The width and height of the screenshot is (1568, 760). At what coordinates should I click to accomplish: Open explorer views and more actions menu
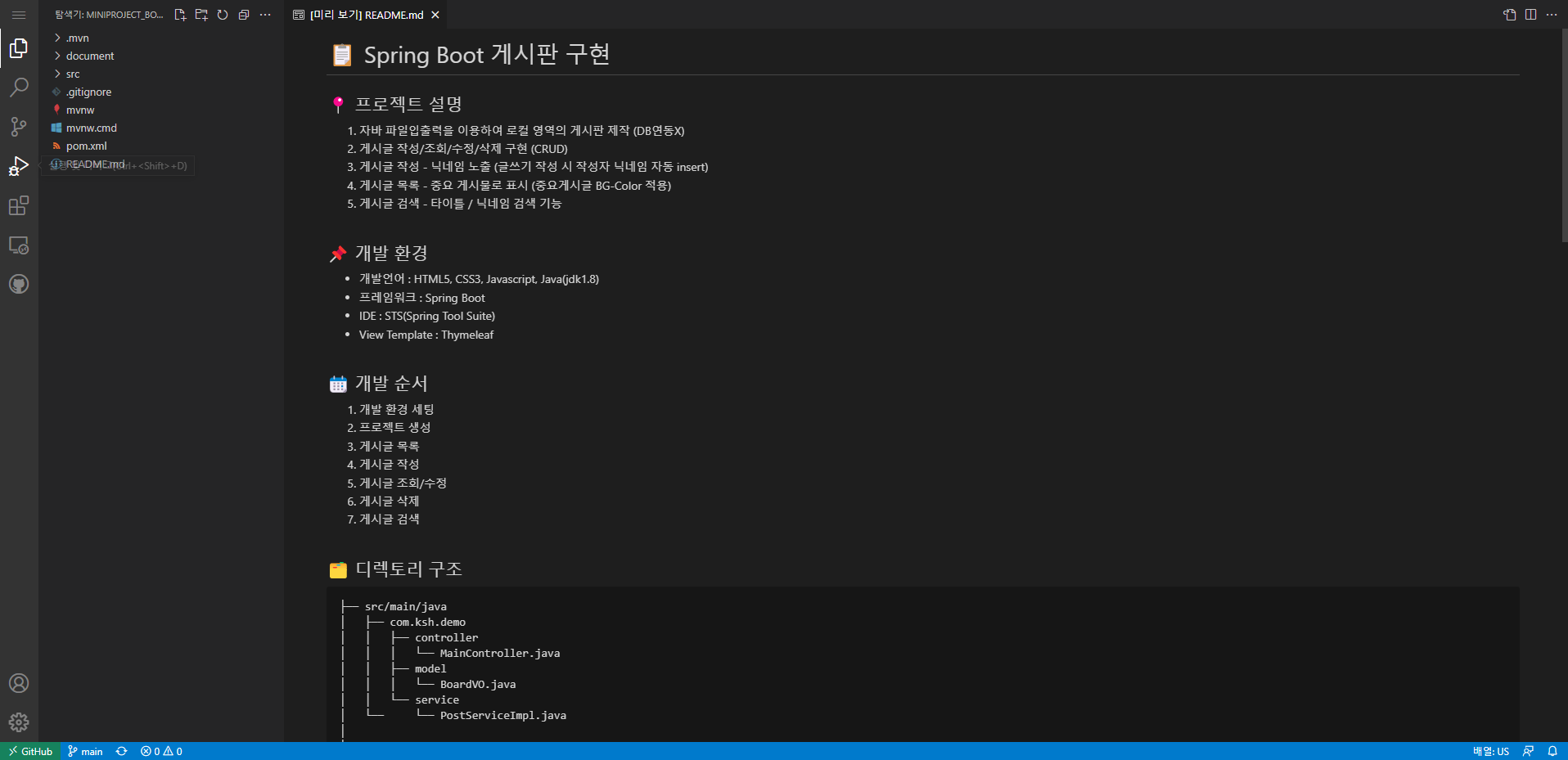pos(265,15)
